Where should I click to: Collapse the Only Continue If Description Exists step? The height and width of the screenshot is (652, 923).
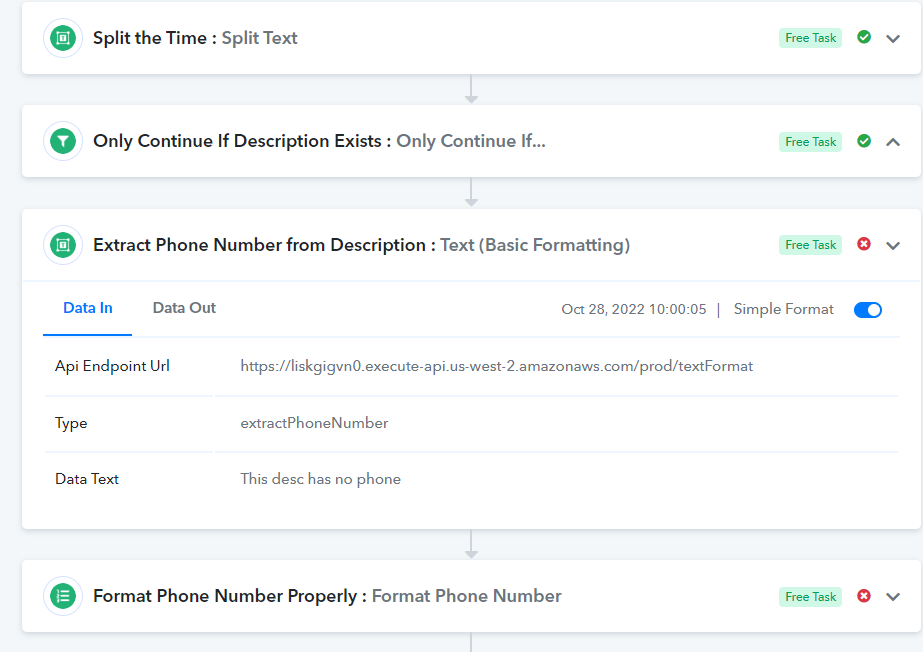tap(893, 142)
